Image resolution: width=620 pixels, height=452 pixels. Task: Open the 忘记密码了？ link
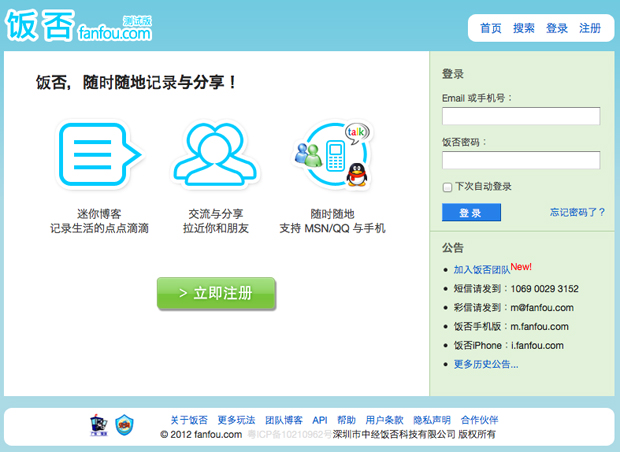pyautogui.click(x=577, y=212)
